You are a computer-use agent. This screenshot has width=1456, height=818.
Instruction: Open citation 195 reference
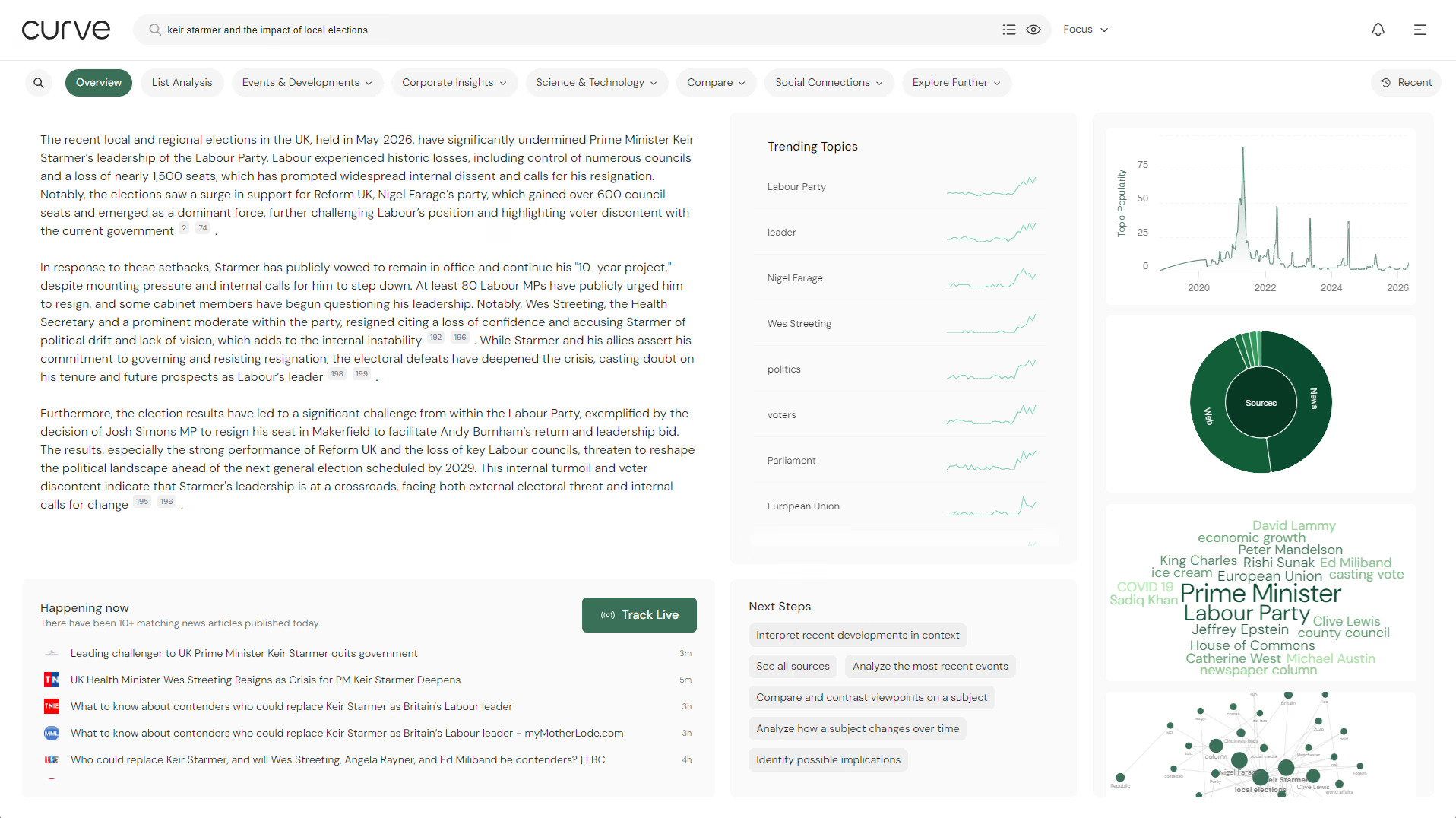pos(142,502)
